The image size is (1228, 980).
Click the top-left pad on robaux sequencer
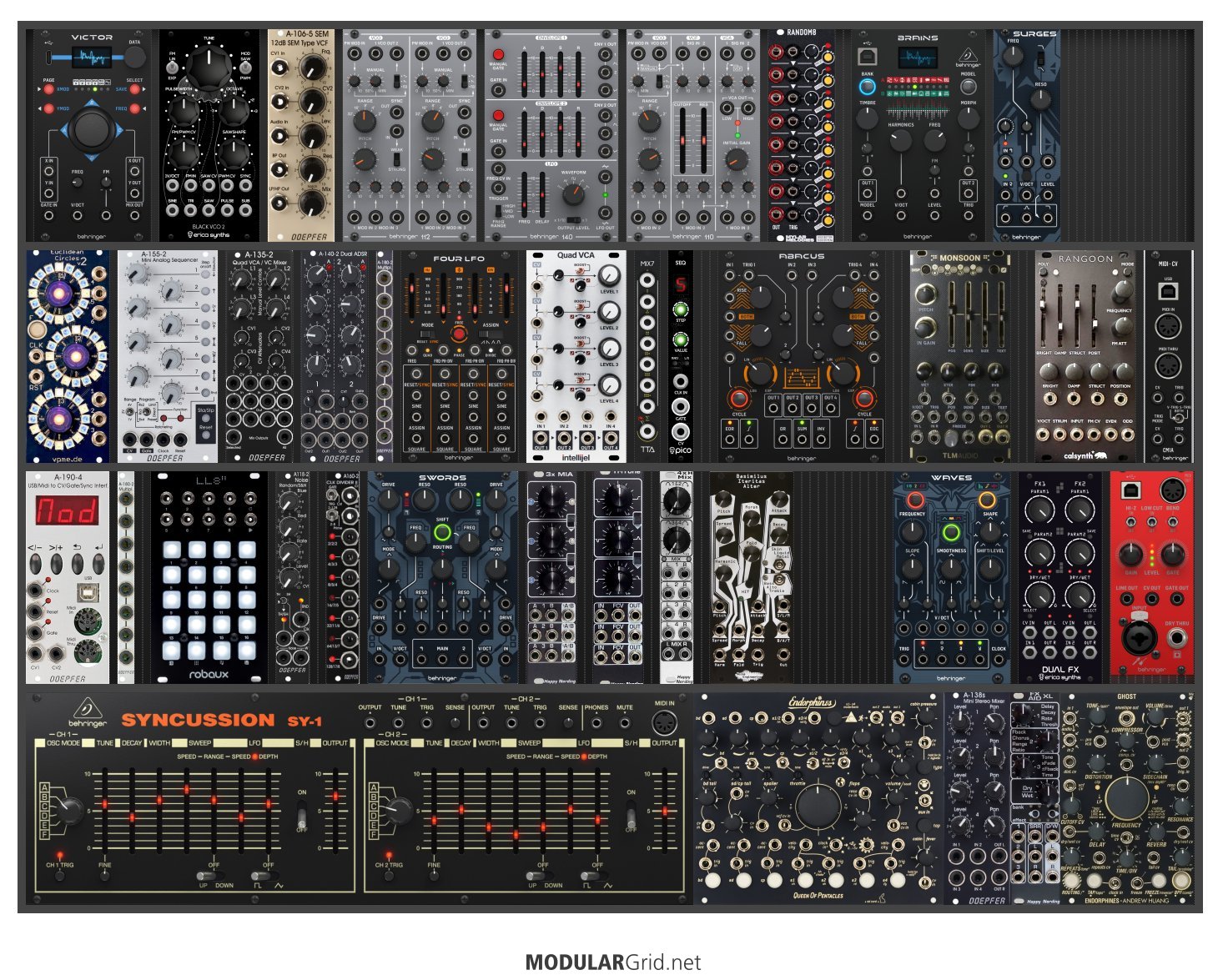[172, 551]
